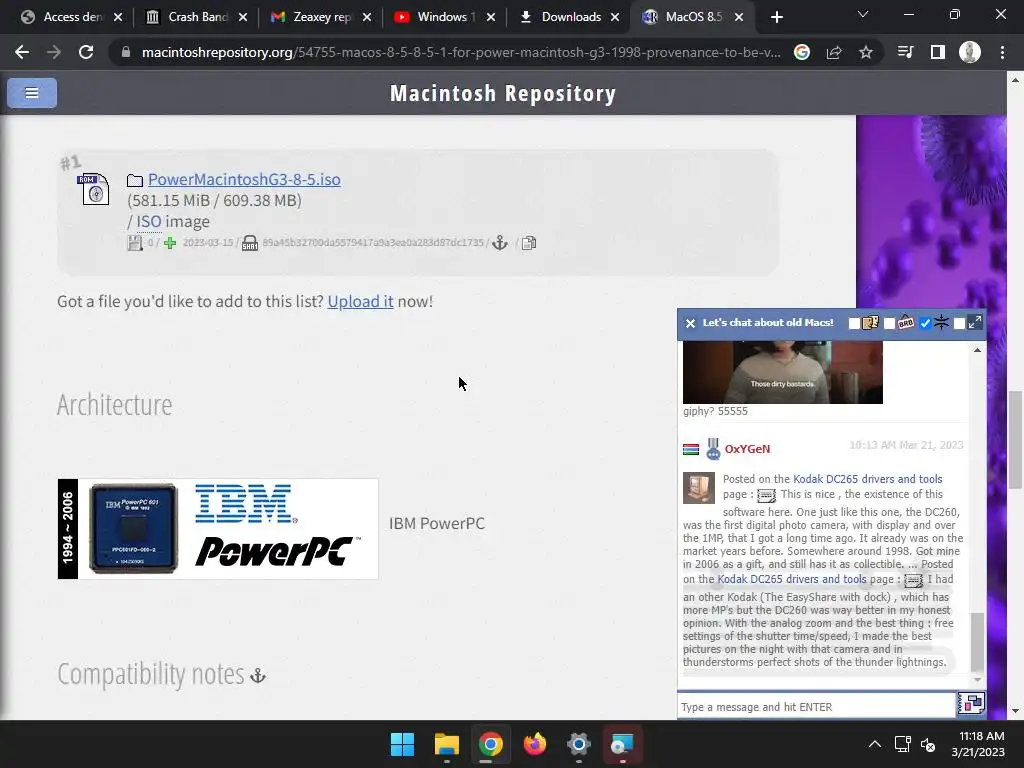
Task: Click the anchor icon beside Compatibility notes
Action: pos(258,675)
